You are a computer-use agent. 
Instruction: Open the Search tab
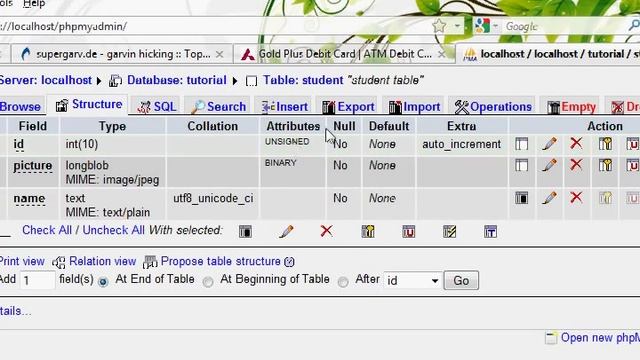(219, 107)
